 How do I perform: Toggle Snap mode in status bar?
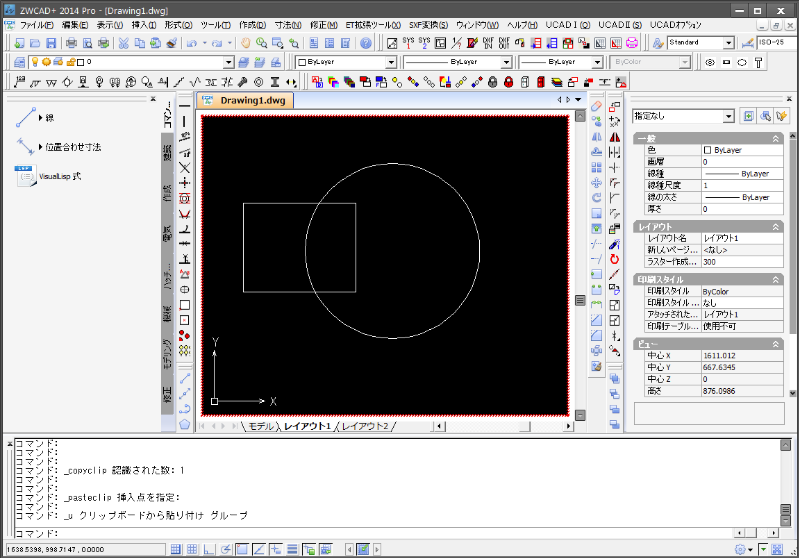[x=175, y=549]
